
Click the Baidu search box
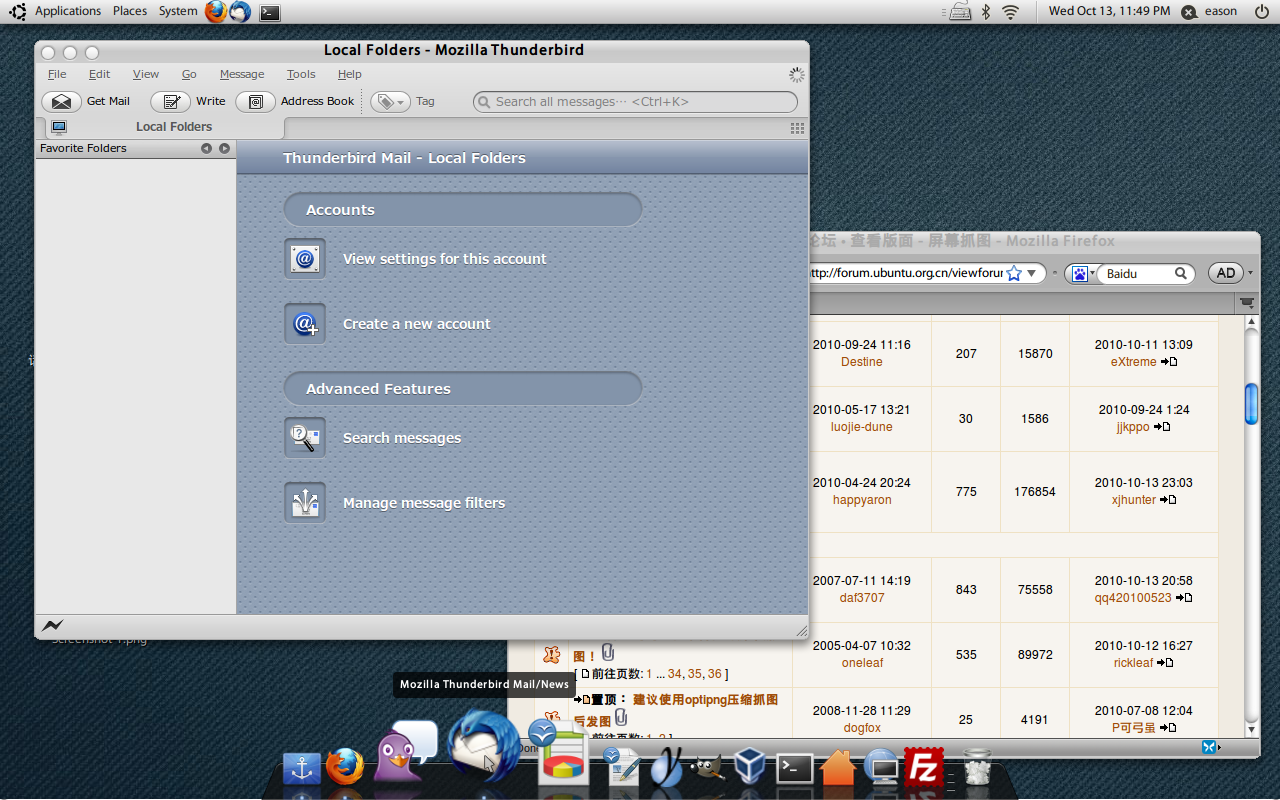coord(1138,273)
